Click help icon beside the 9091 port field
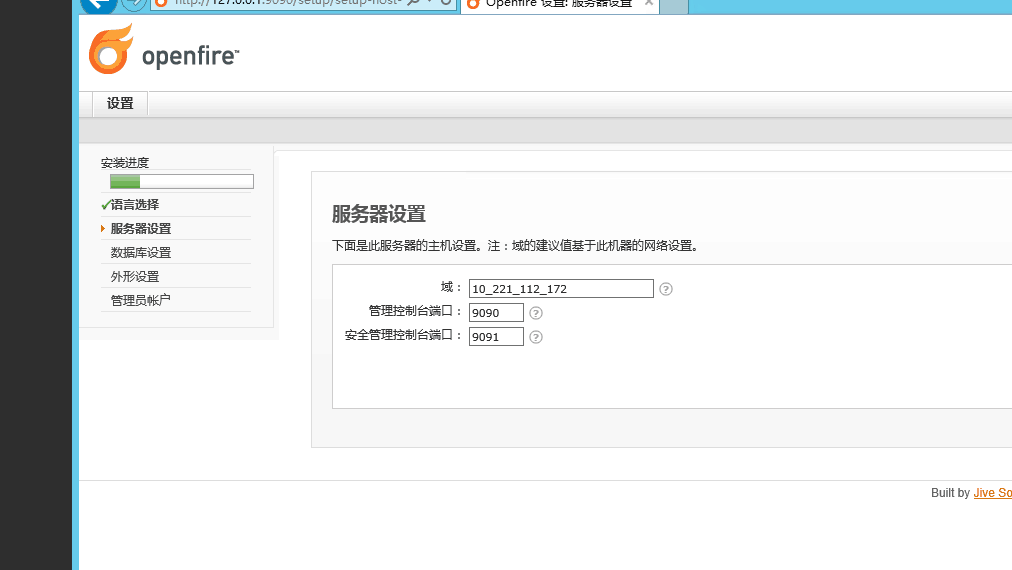1012x570 pixels. point(536,337)
